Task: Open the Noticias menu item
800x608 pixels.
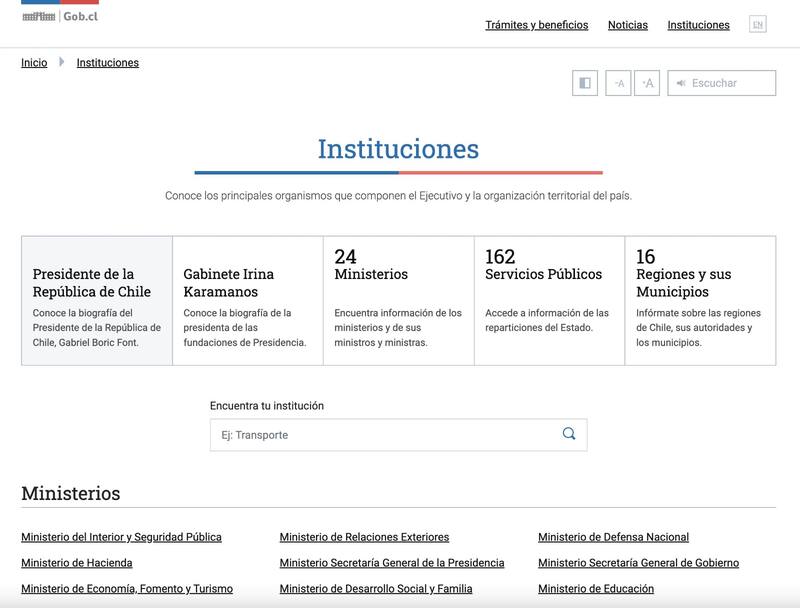Action: pyautogui.click(x=627, y=25)
